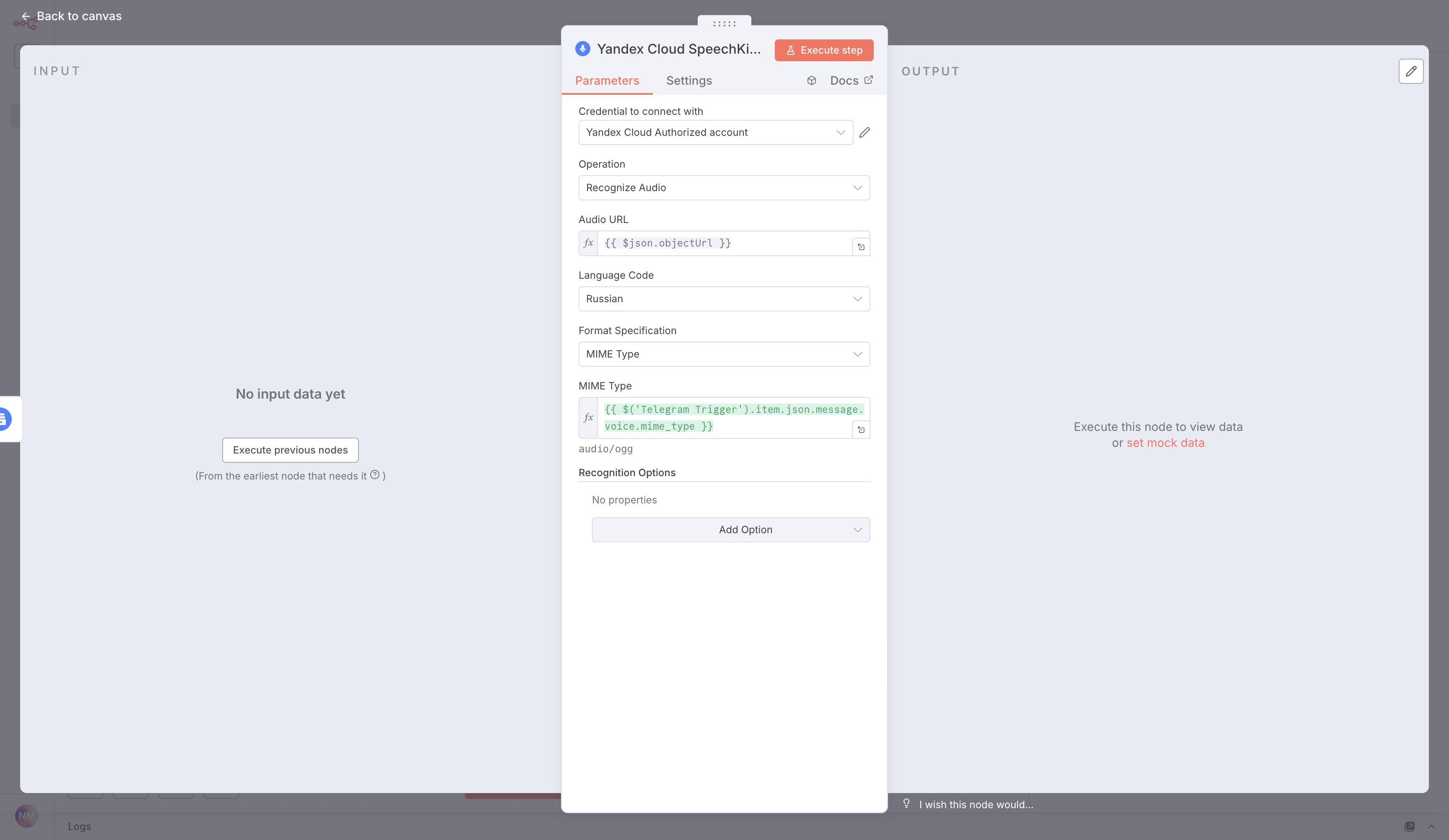Open the MIME Type expression editor icon

tap(861, 430)
